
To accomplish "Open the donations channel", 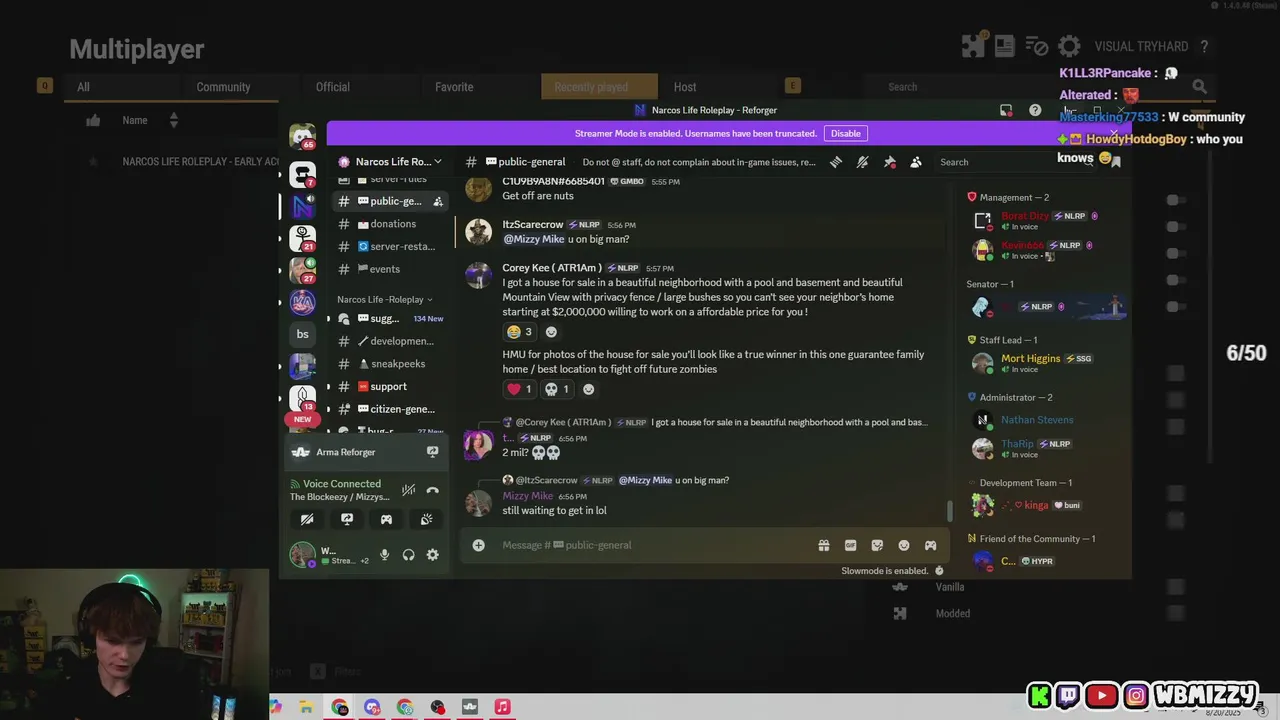I will coord(390,224).
